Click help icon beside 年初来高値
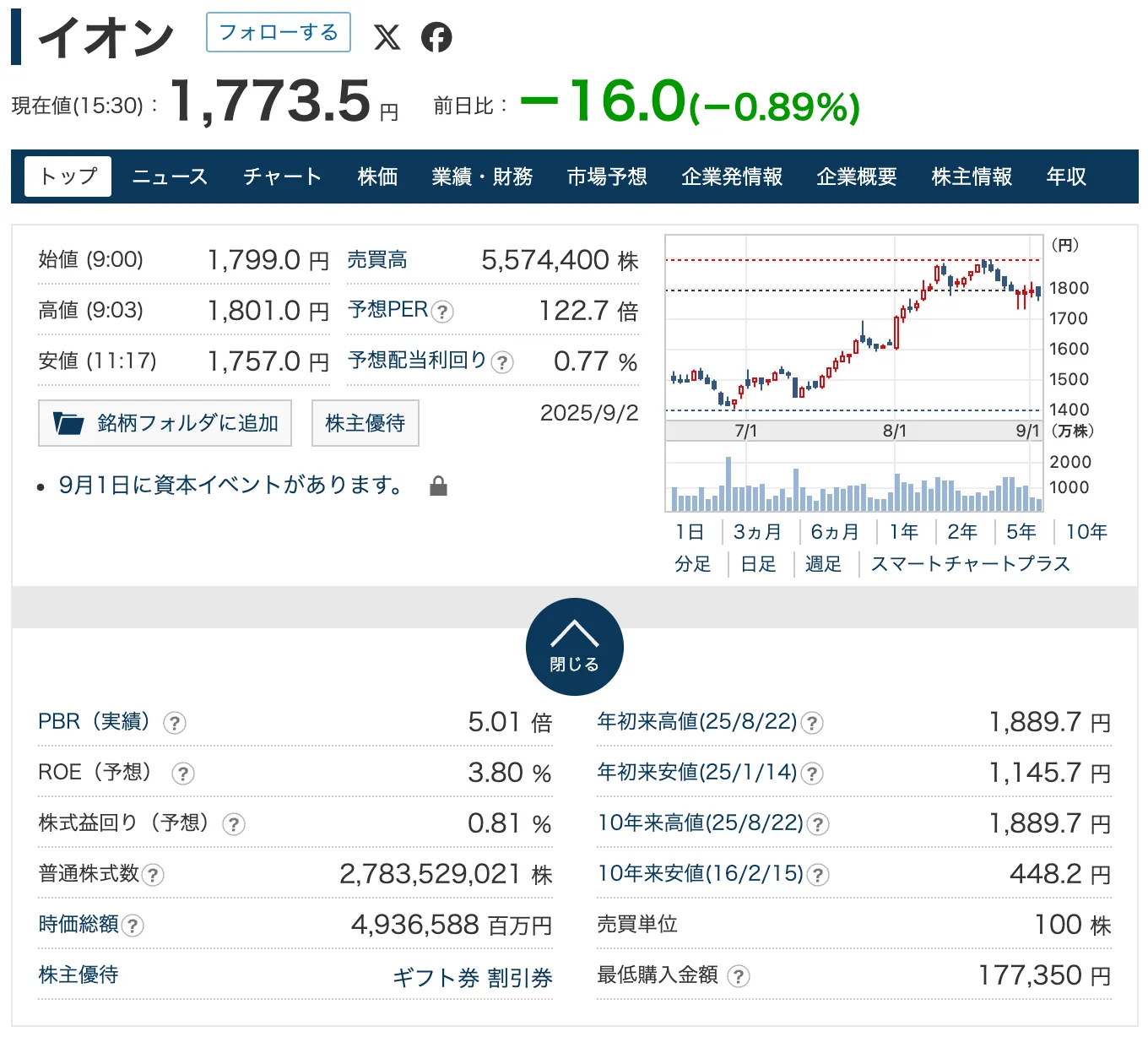The width and height of the screenshot is (1148, 1037). tap(812, 723)
